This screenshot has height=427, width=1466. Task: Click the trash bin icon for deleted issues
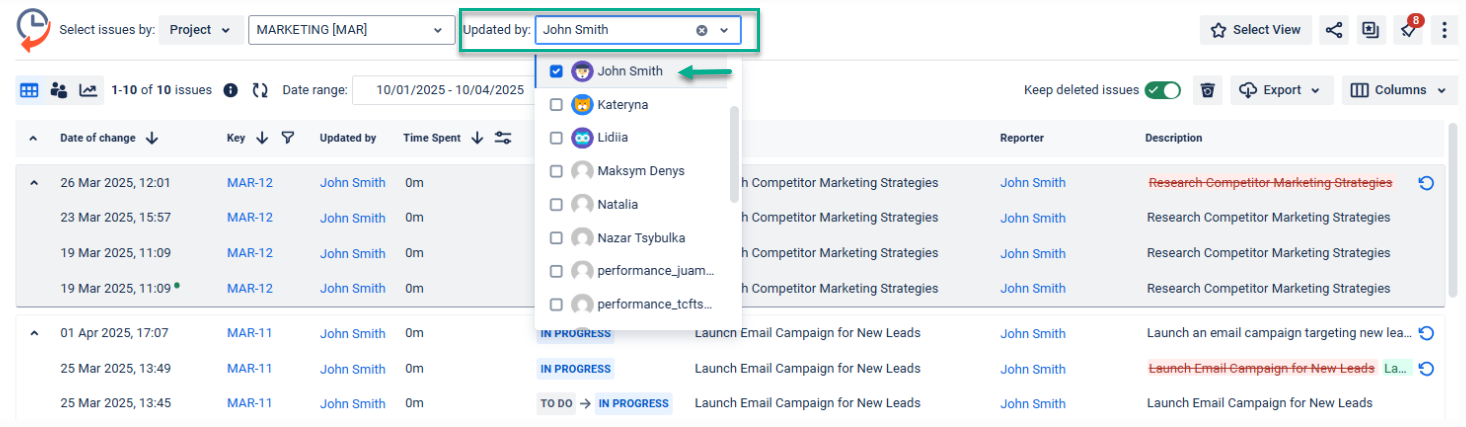point(1207,90)
